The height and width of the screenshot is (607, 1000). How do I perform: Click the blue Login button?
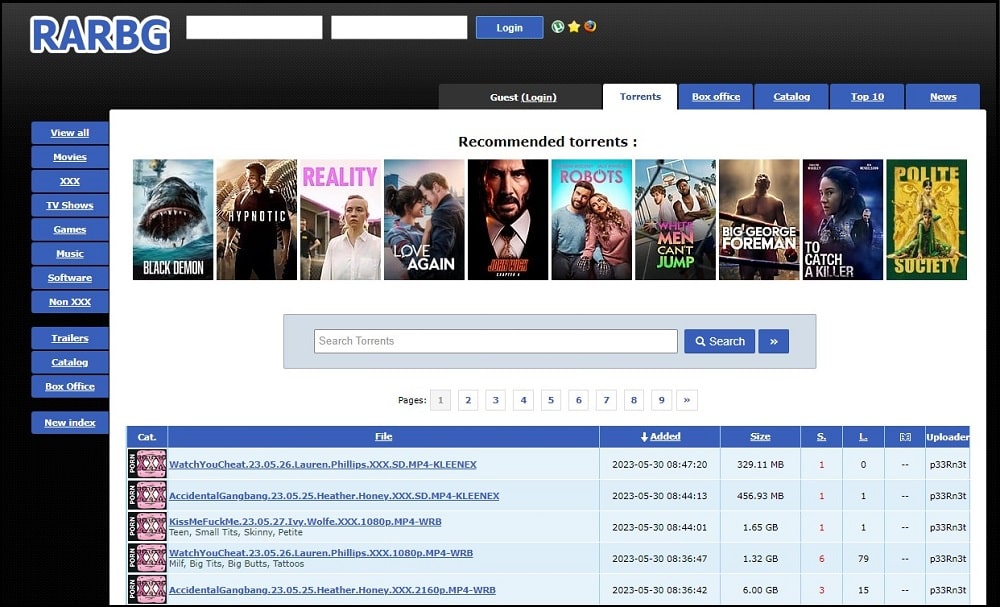(510, 27)
